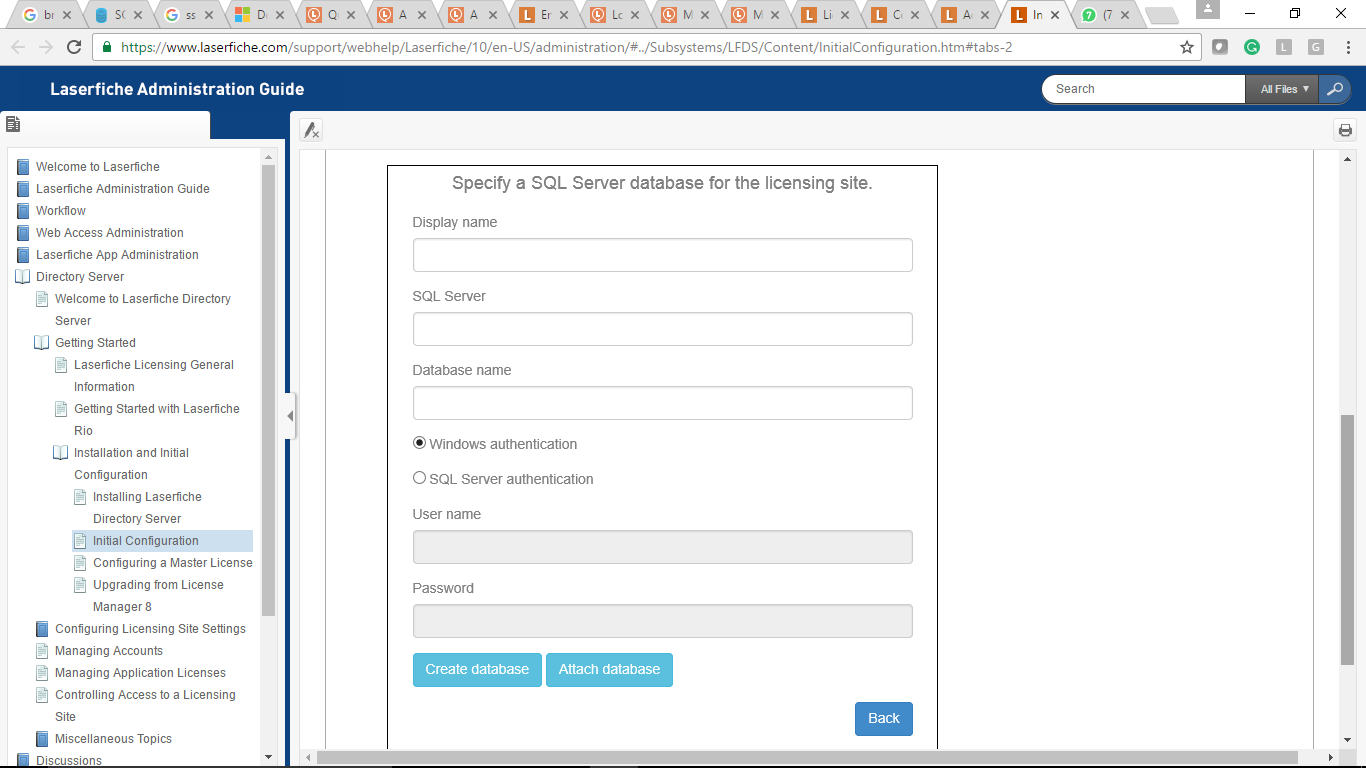Expand the Laserfiche App Administration book

23,255
